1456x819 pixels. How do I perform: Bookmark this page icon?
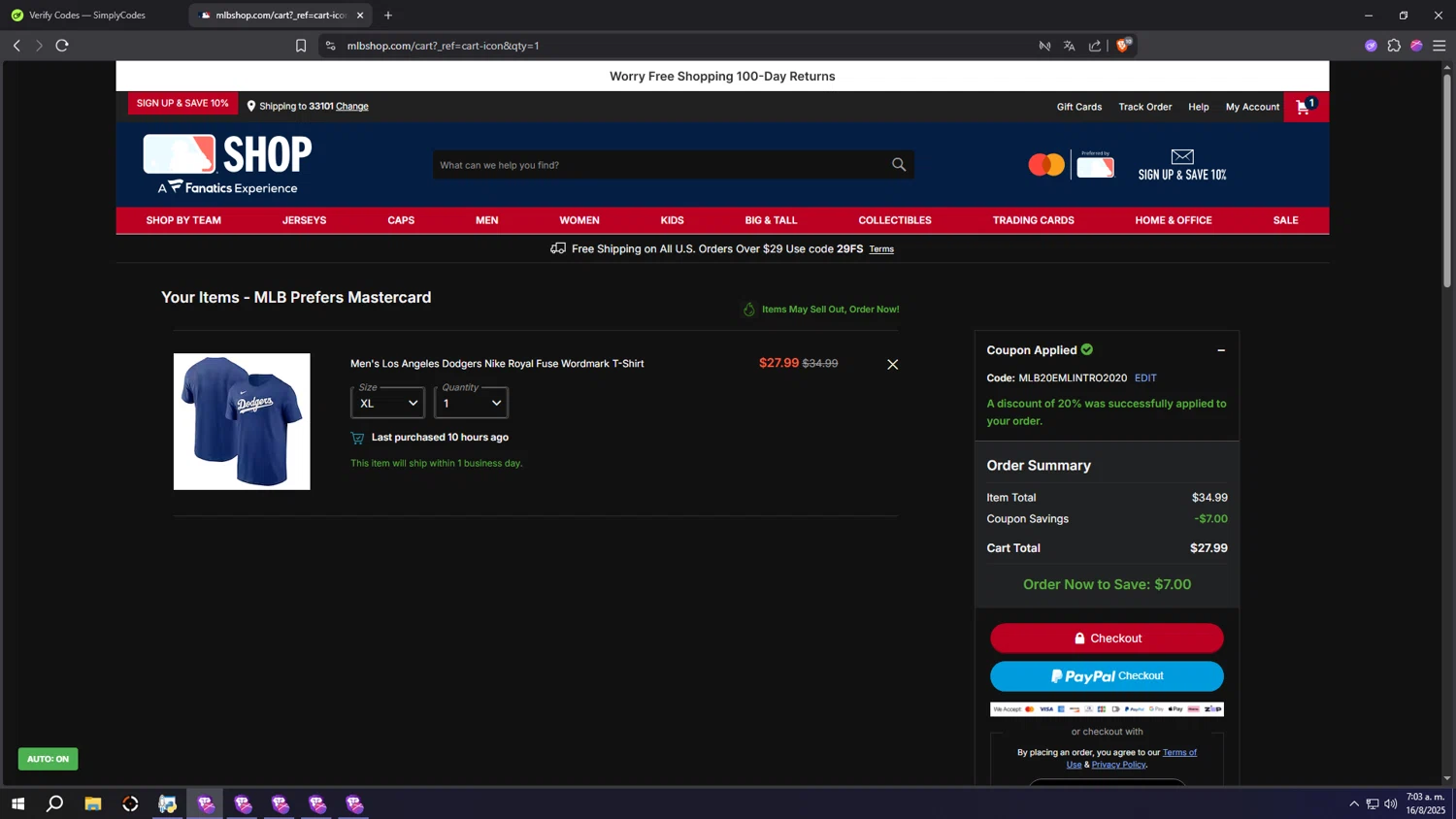pos(301,46)
